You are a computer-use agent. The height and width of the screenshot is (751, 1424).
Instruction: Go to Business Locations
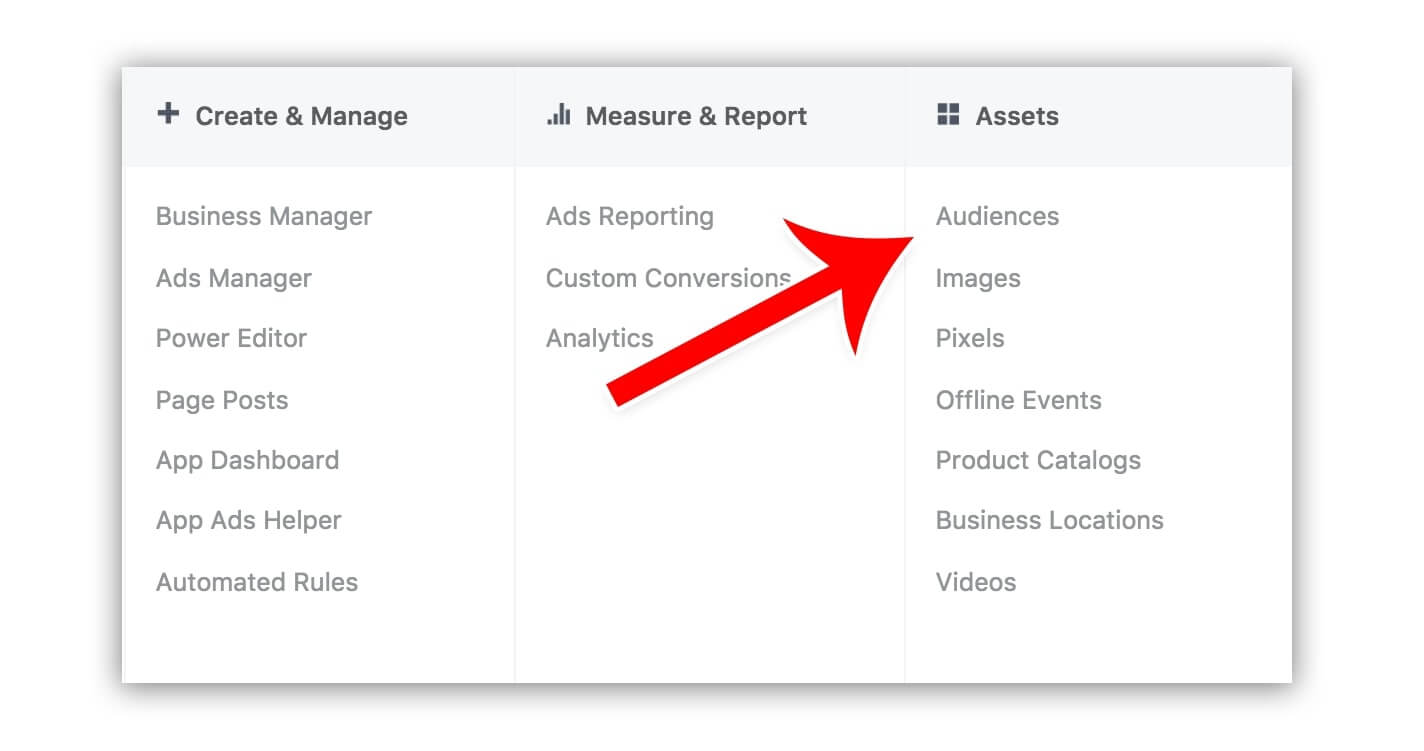1049,520
